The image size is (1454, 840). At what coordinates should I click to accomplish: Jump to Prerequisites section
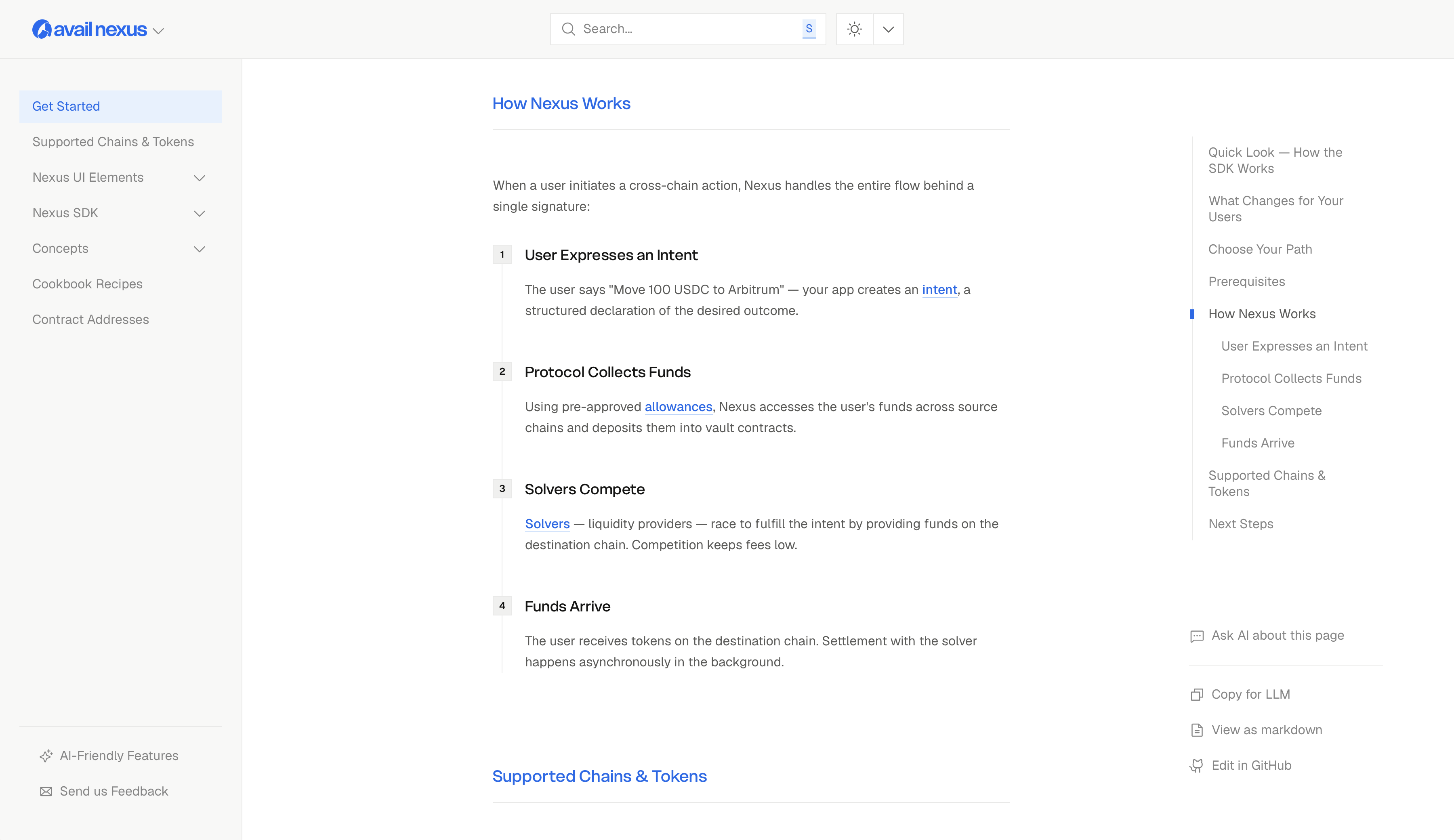[x=1247, y=281]
